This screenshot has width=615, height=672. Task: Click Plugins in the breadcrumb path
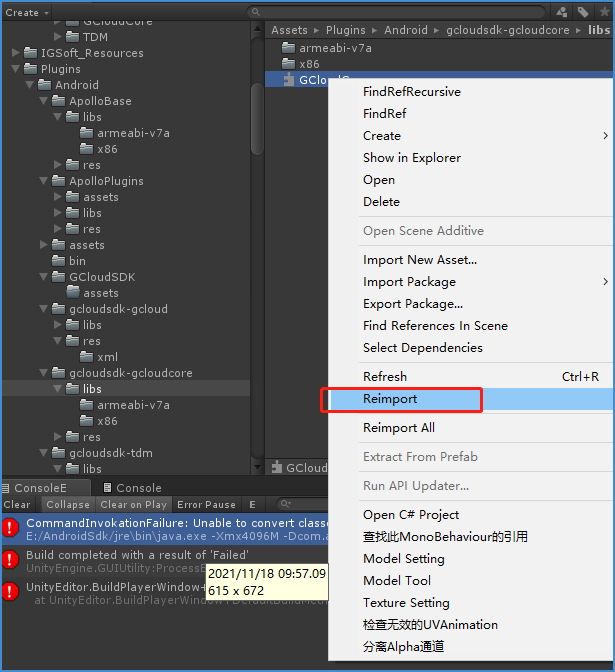[x=345, y=30]
